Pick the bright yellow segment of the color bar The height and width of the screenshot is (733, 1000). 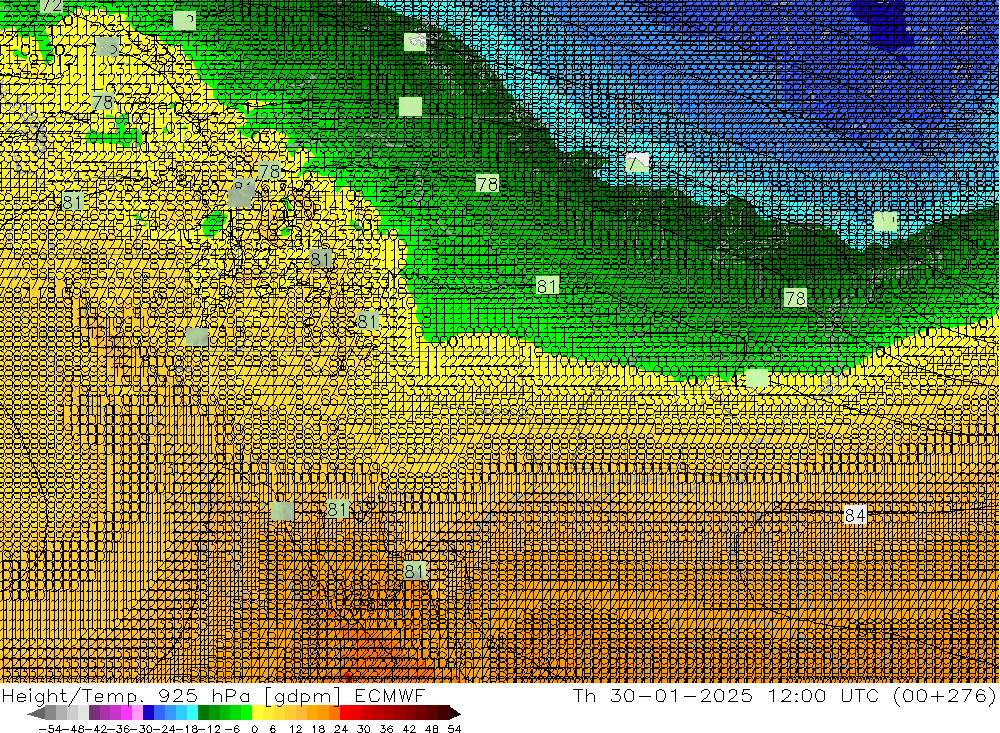257,713
